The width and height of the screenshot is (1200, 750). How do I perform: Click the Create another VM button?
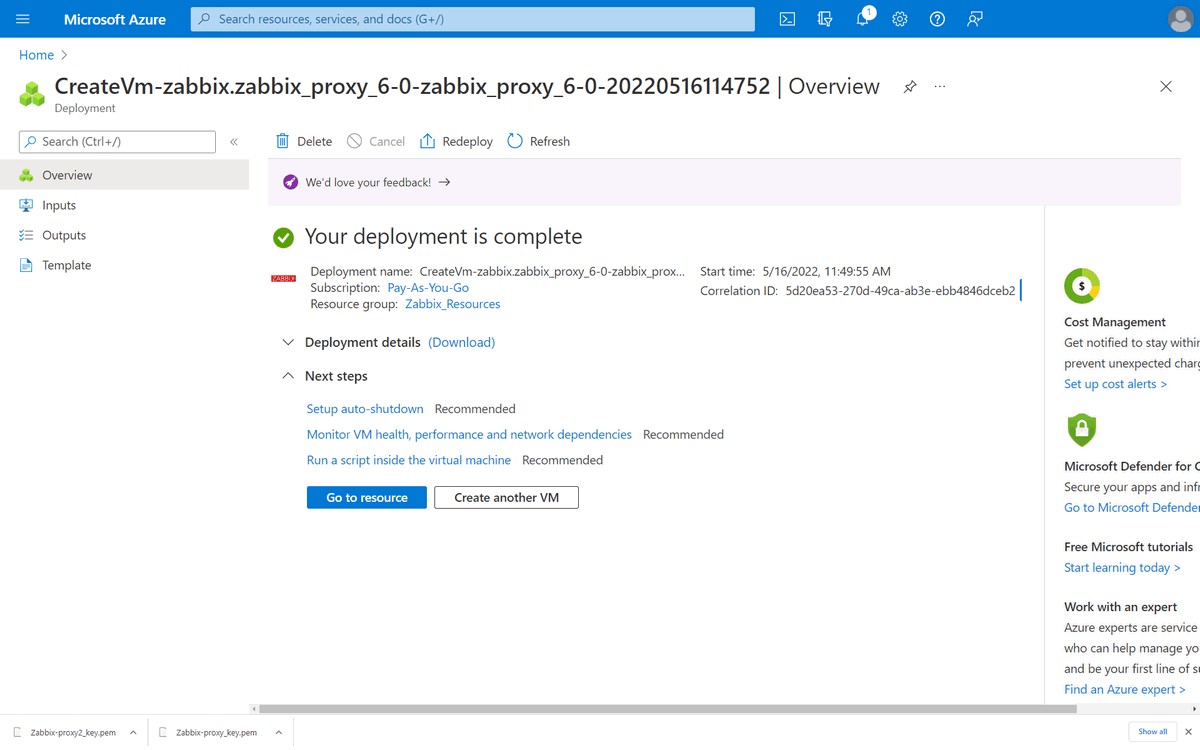[x=506, y=498]
